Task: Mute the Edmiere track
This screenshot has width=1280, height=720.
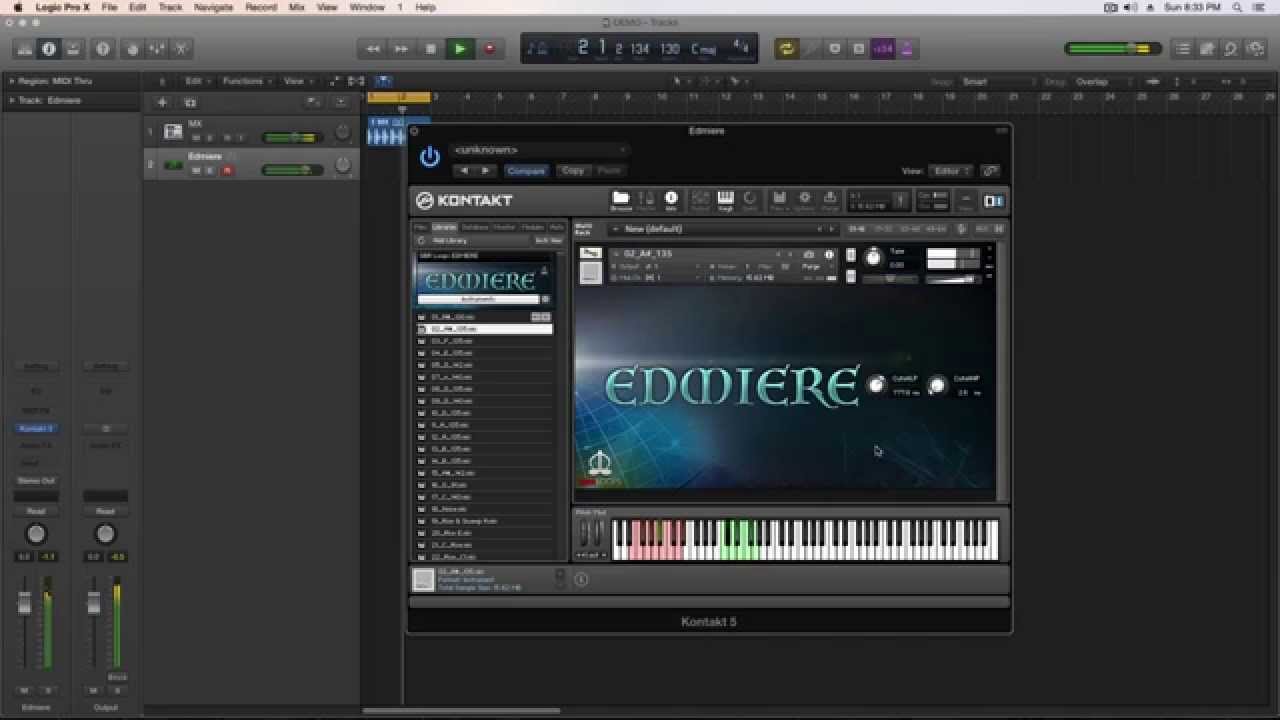Action: 196,170
